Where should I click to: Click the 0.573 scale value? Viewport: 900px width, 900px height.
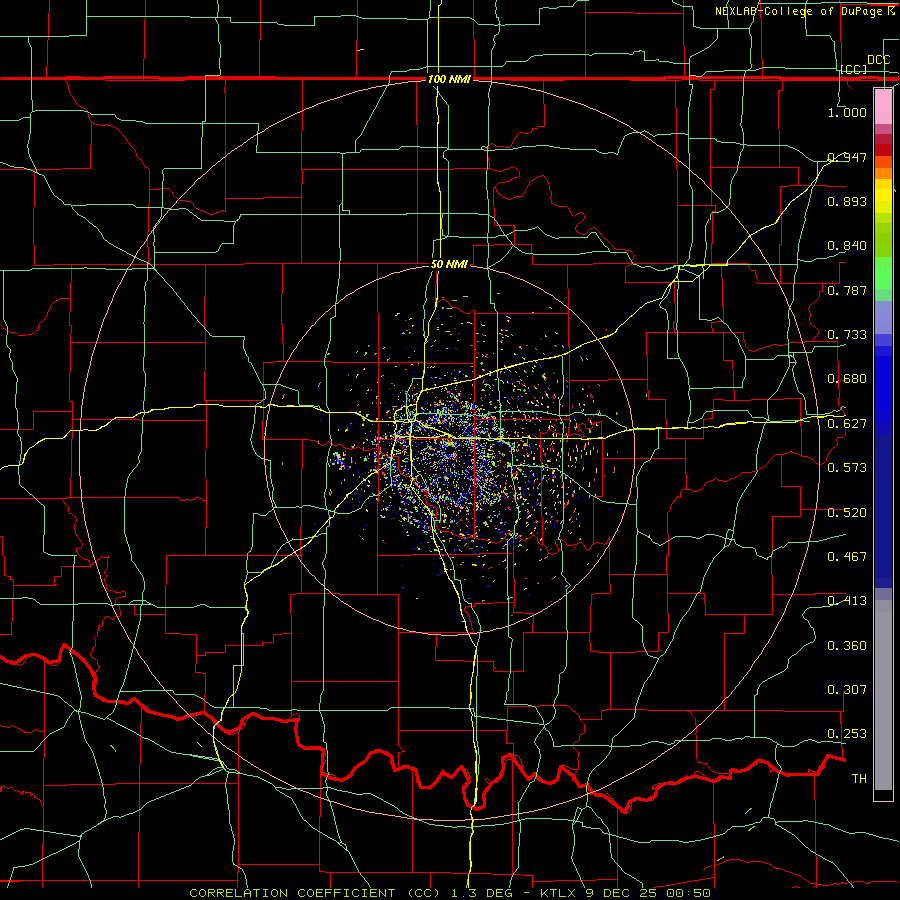pyautogui.click(x=847, y=468)
